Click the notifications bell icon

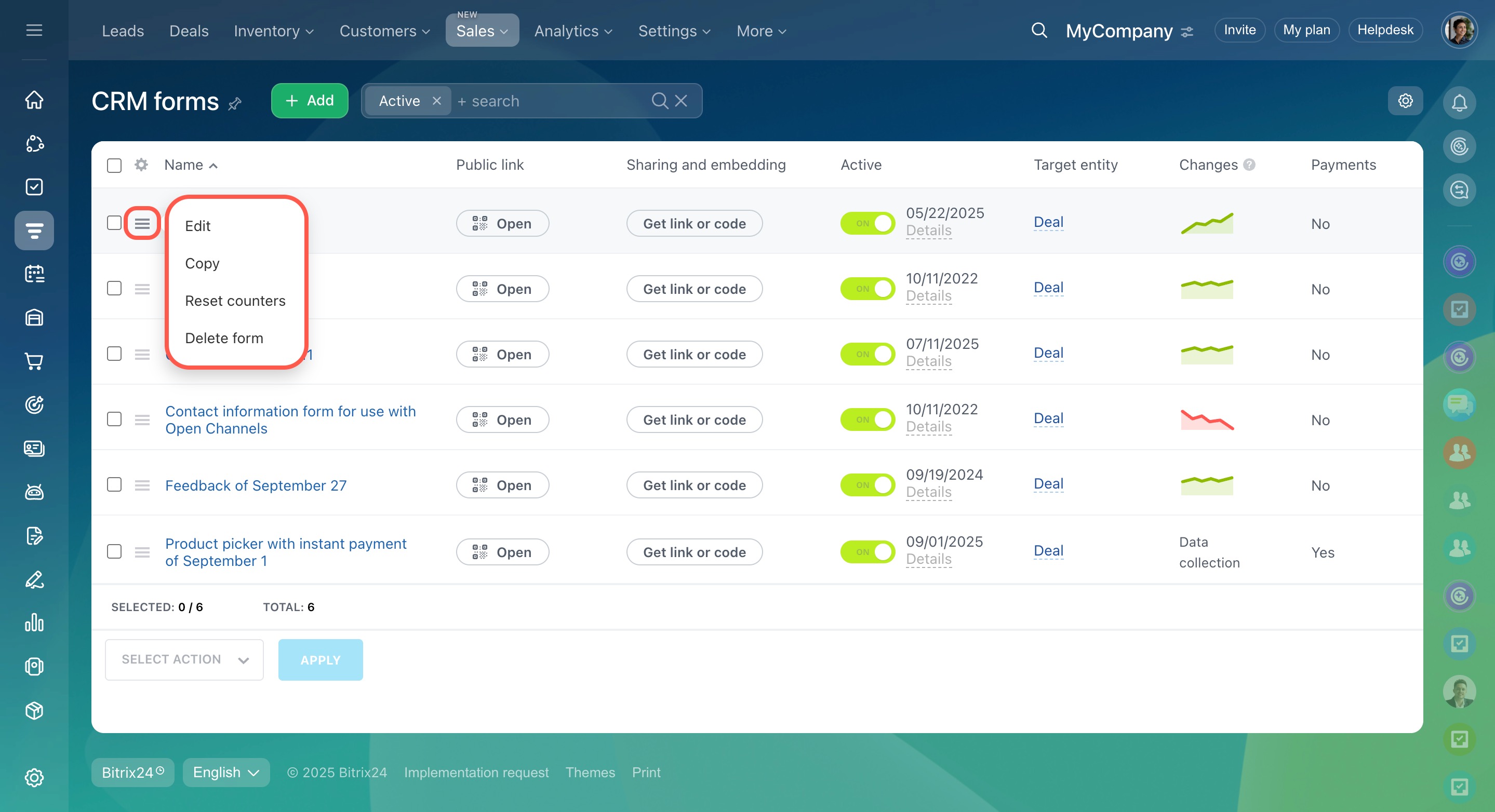click(1459, 103)
